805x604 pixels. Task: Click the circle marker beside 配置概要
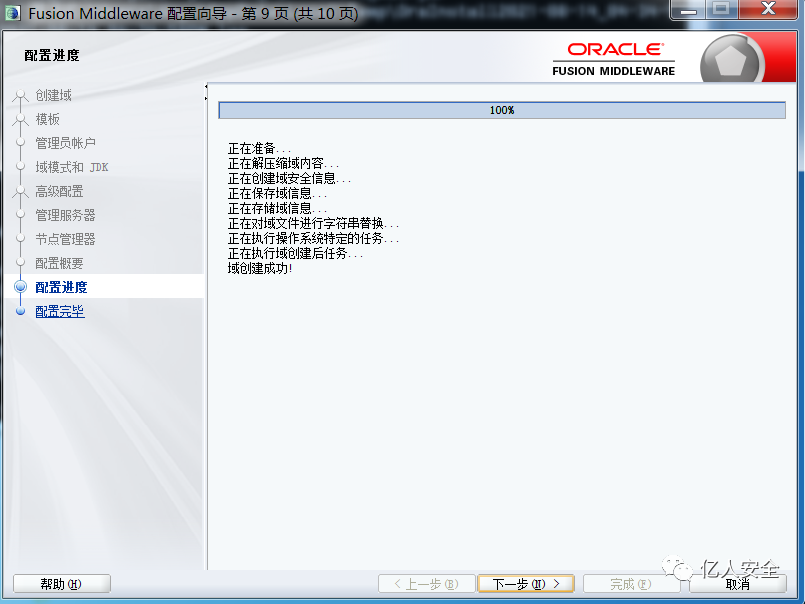click(x=20, y=262)
